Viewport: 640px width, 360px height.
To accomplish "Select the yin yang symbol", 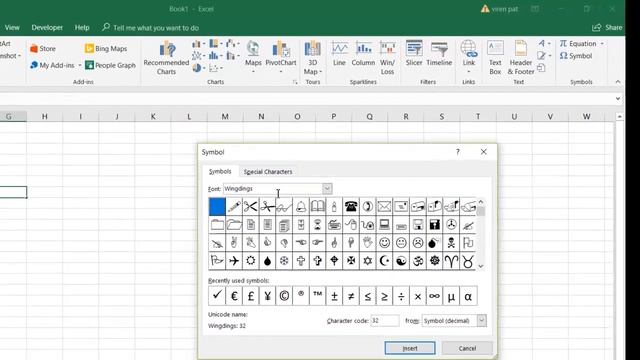I will pos(401,260).
